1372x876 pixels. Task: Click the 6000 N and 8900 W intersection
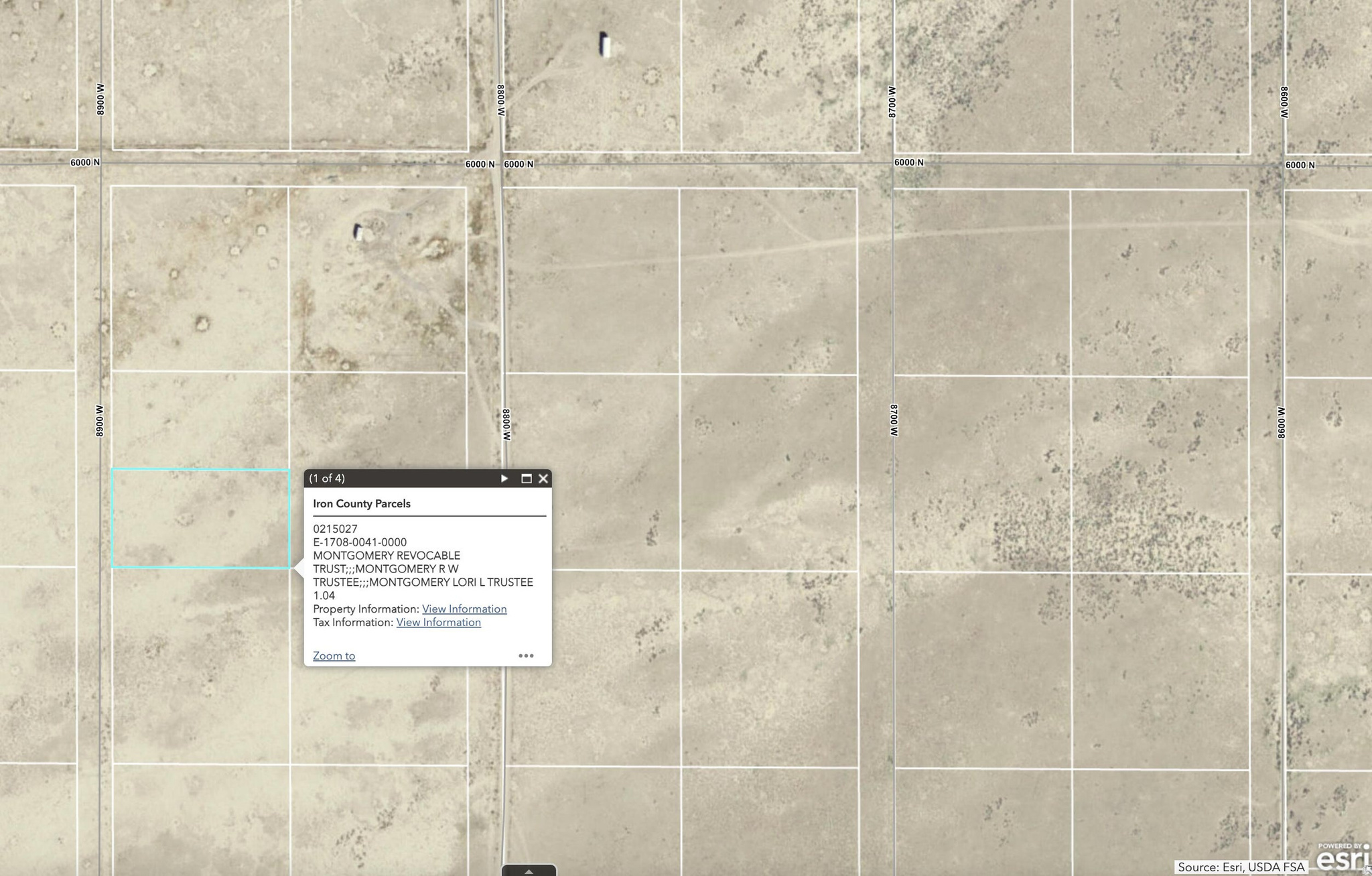tap(101, 162)
